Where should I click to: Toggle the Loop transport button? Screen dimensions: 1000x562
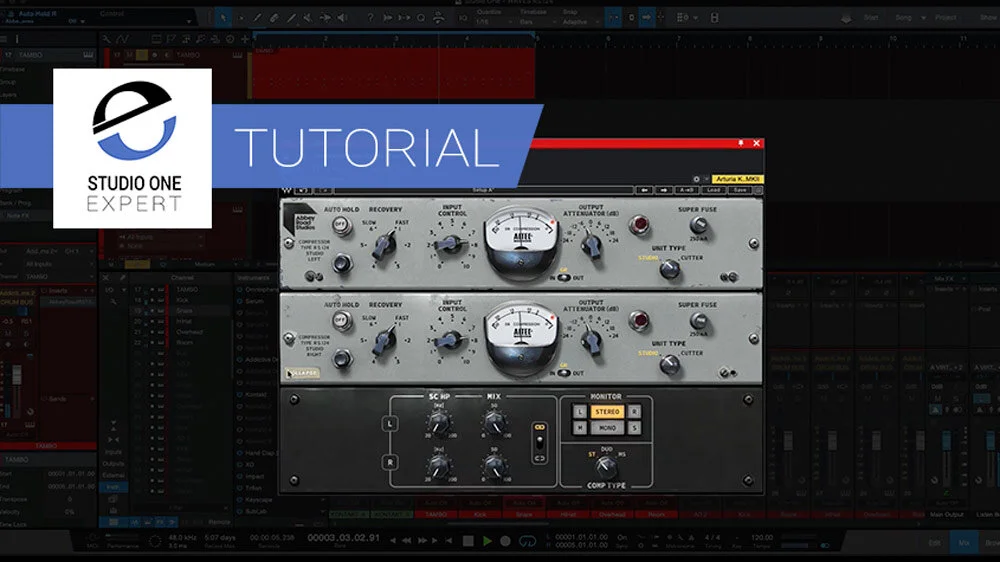click(527, 541)
